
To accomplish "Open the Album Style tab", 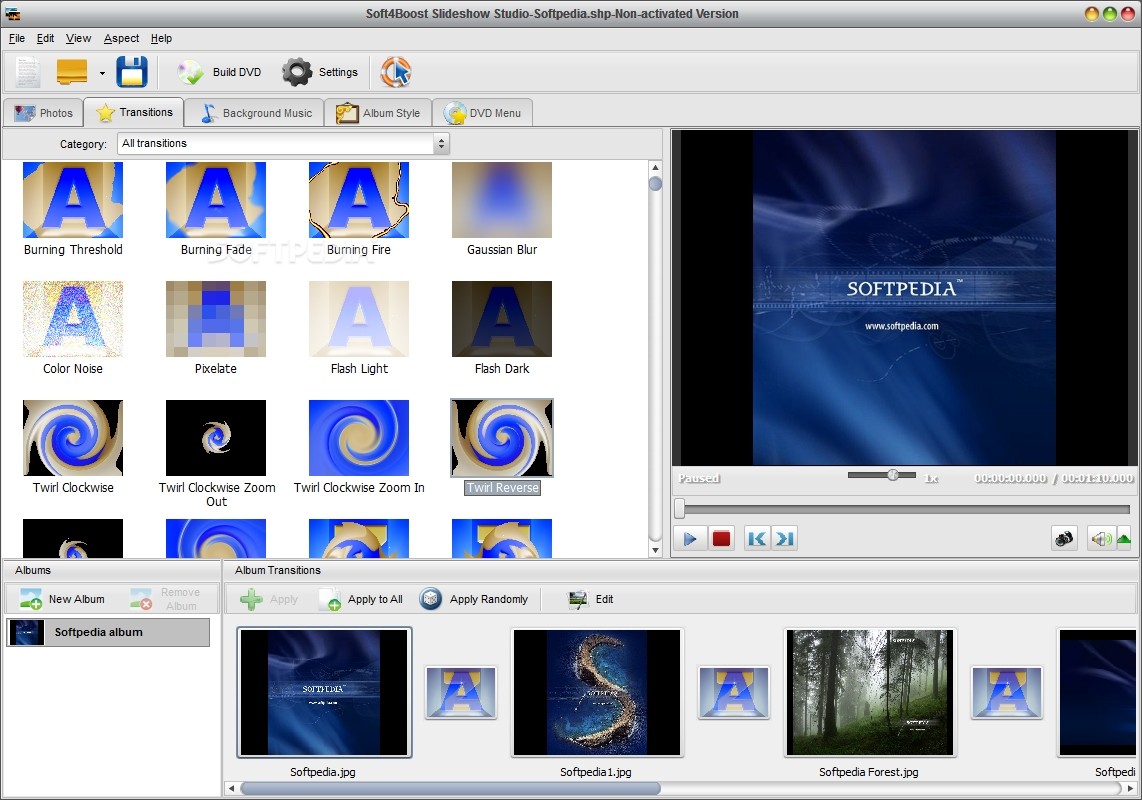I will tap(377, 113).
